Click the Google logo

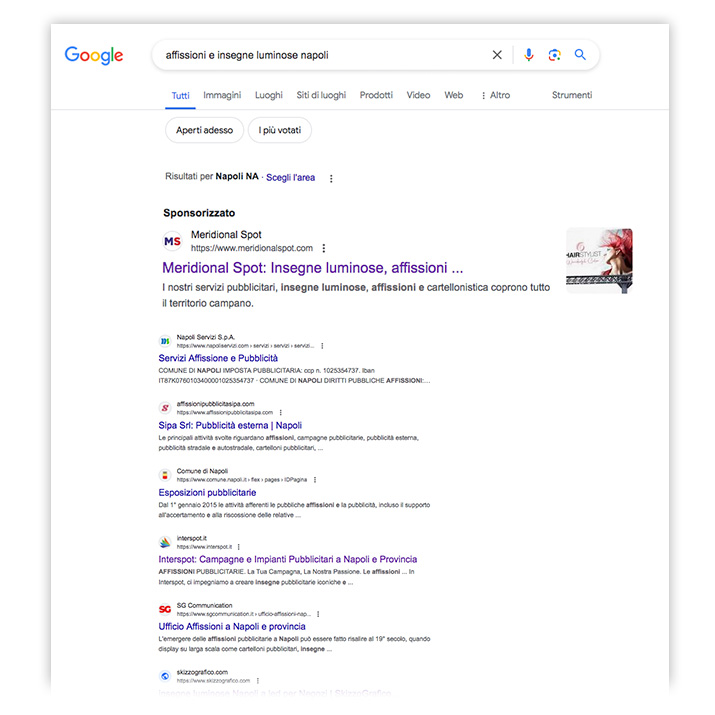pos(94,56)
